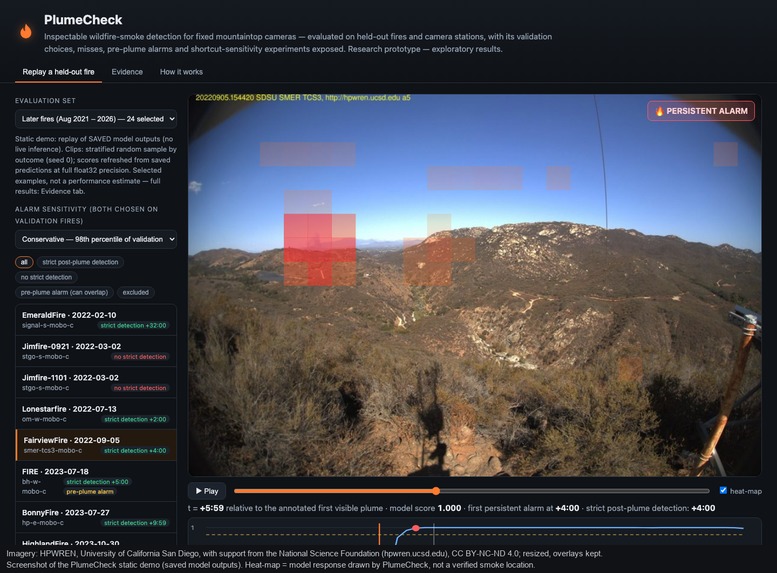This screenshot has width=777, height=573.
Task: Click the 'pre-plume alarm' badge on FIRE row
Action: coord(90,492)
